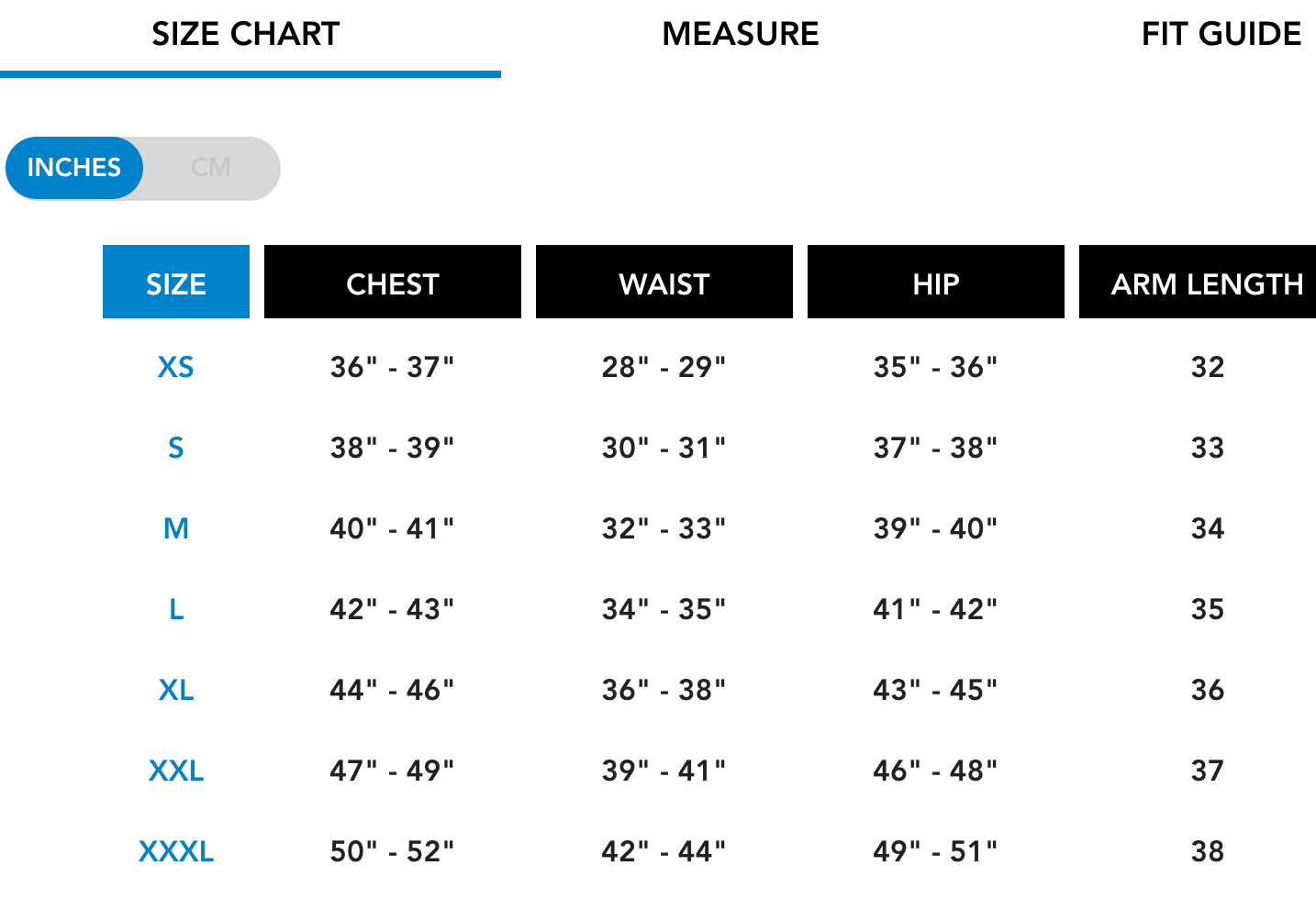Image resolution: width=1316 pixels, height=921 pixels.
Task: Select the S size label
Action: coord(176,448)
